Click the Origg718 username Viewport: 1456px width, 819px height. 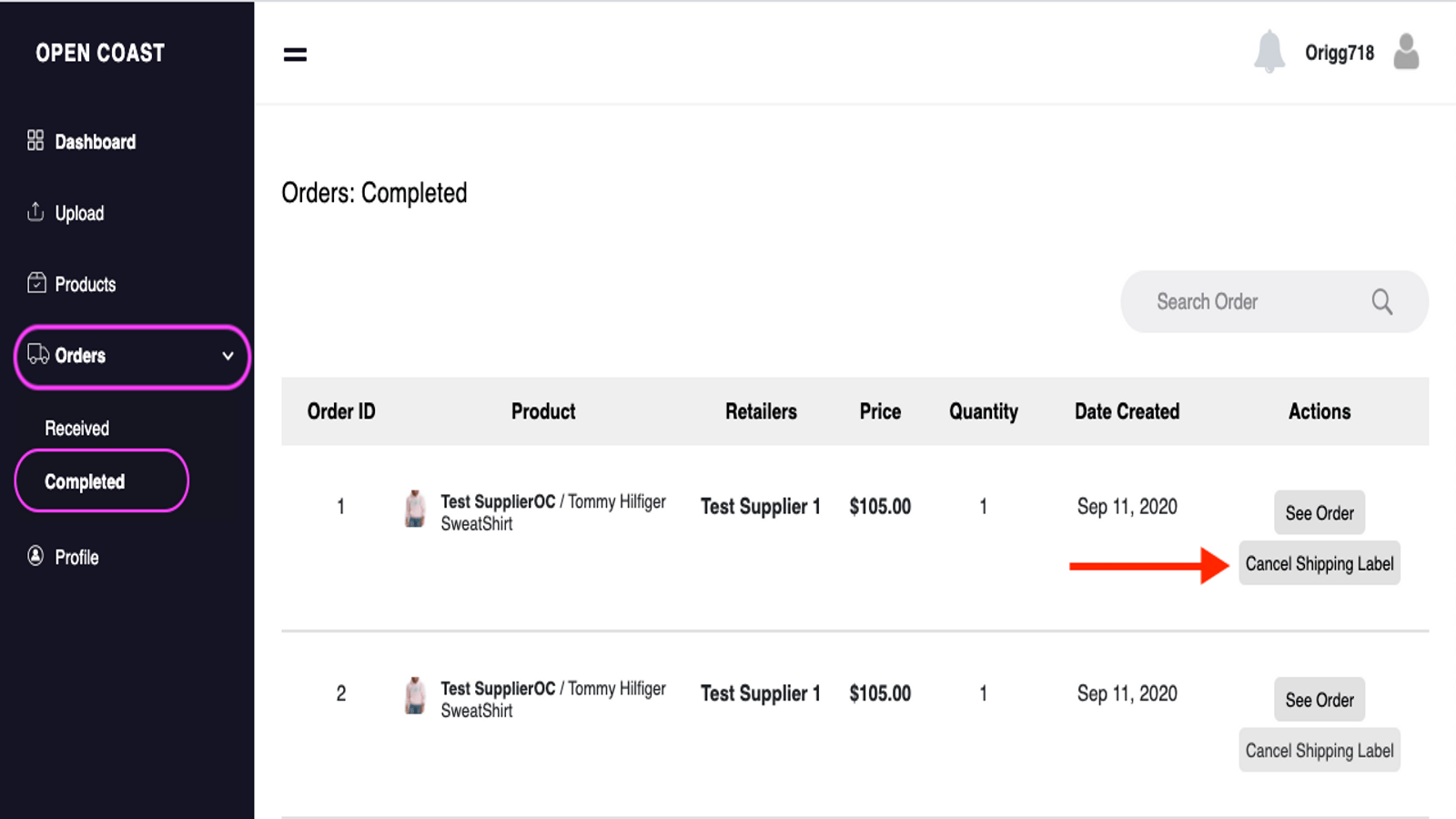point(1339,53)
